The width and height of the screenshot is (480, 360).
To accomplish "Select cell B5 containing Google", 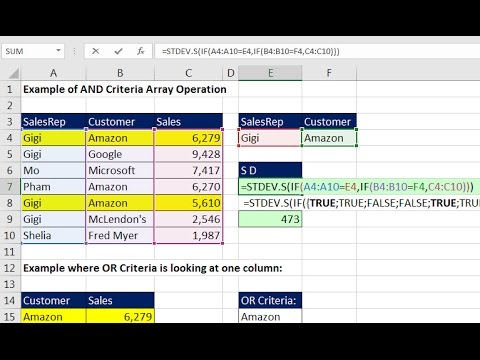I will pyautogui.click(x=120, y=154).
